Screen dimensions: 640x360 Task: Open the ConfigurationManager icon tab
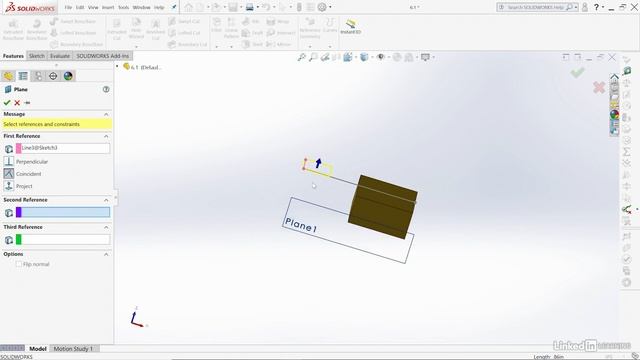[x=38, y=76]
